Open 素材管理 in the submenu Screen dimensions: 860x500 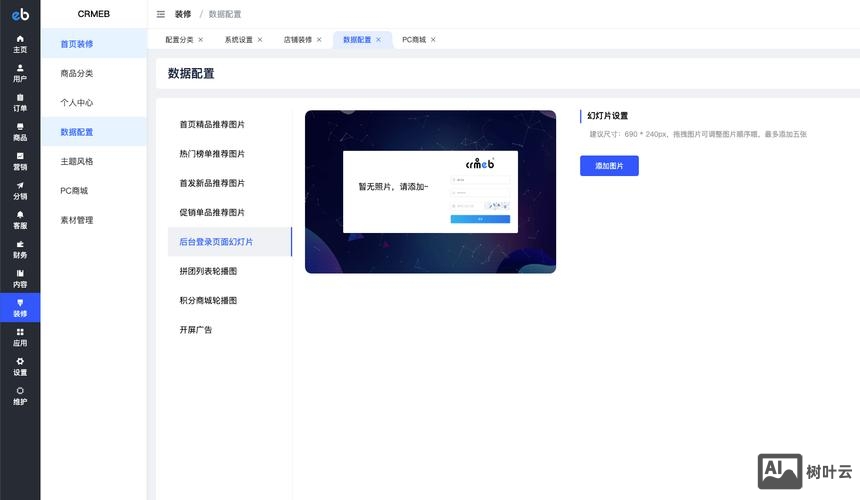point(94,220)
